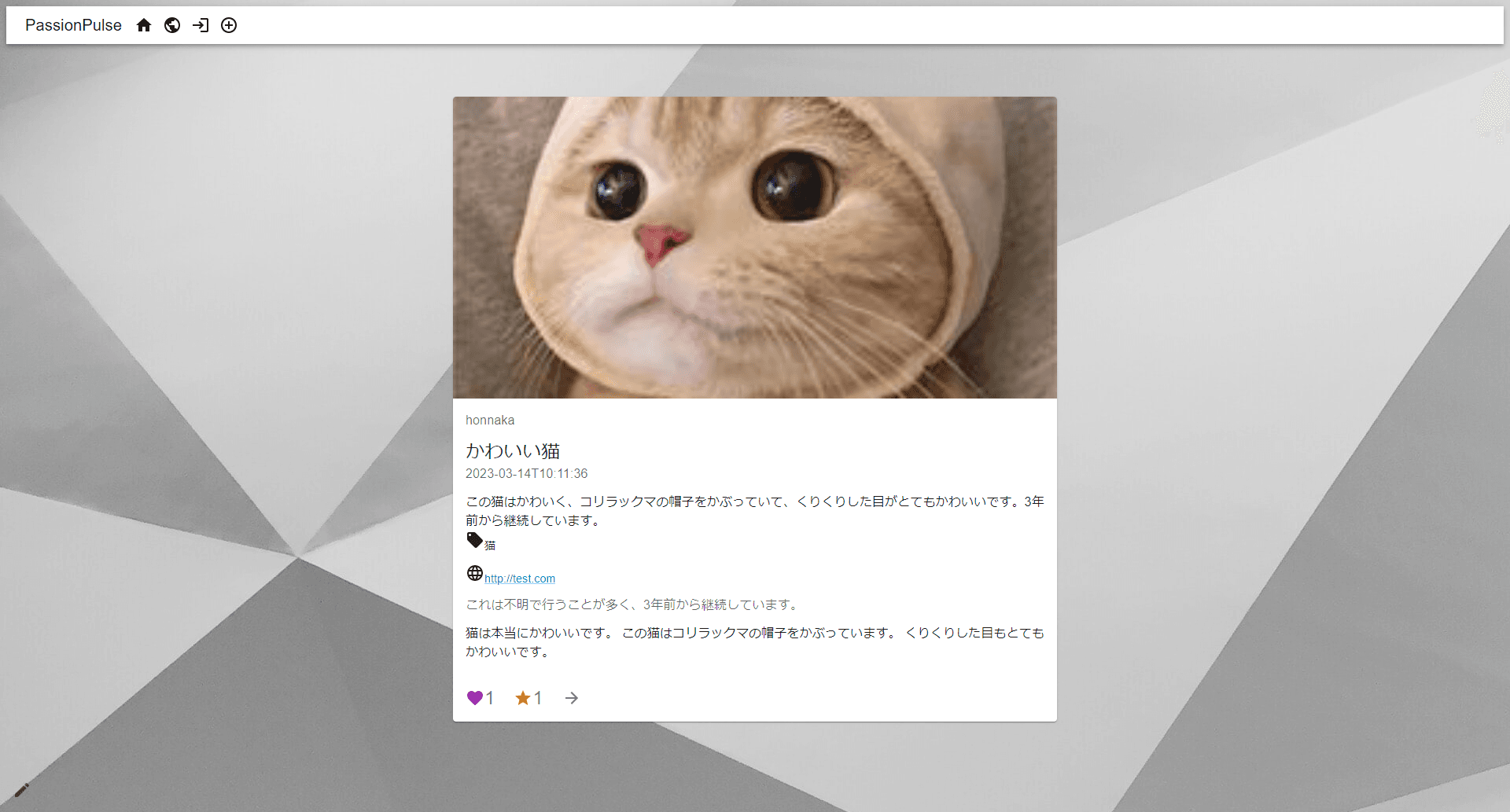Viewport: 1510px width, 812px height.
Task: Go to home via house icon
Action: (144, 25)
